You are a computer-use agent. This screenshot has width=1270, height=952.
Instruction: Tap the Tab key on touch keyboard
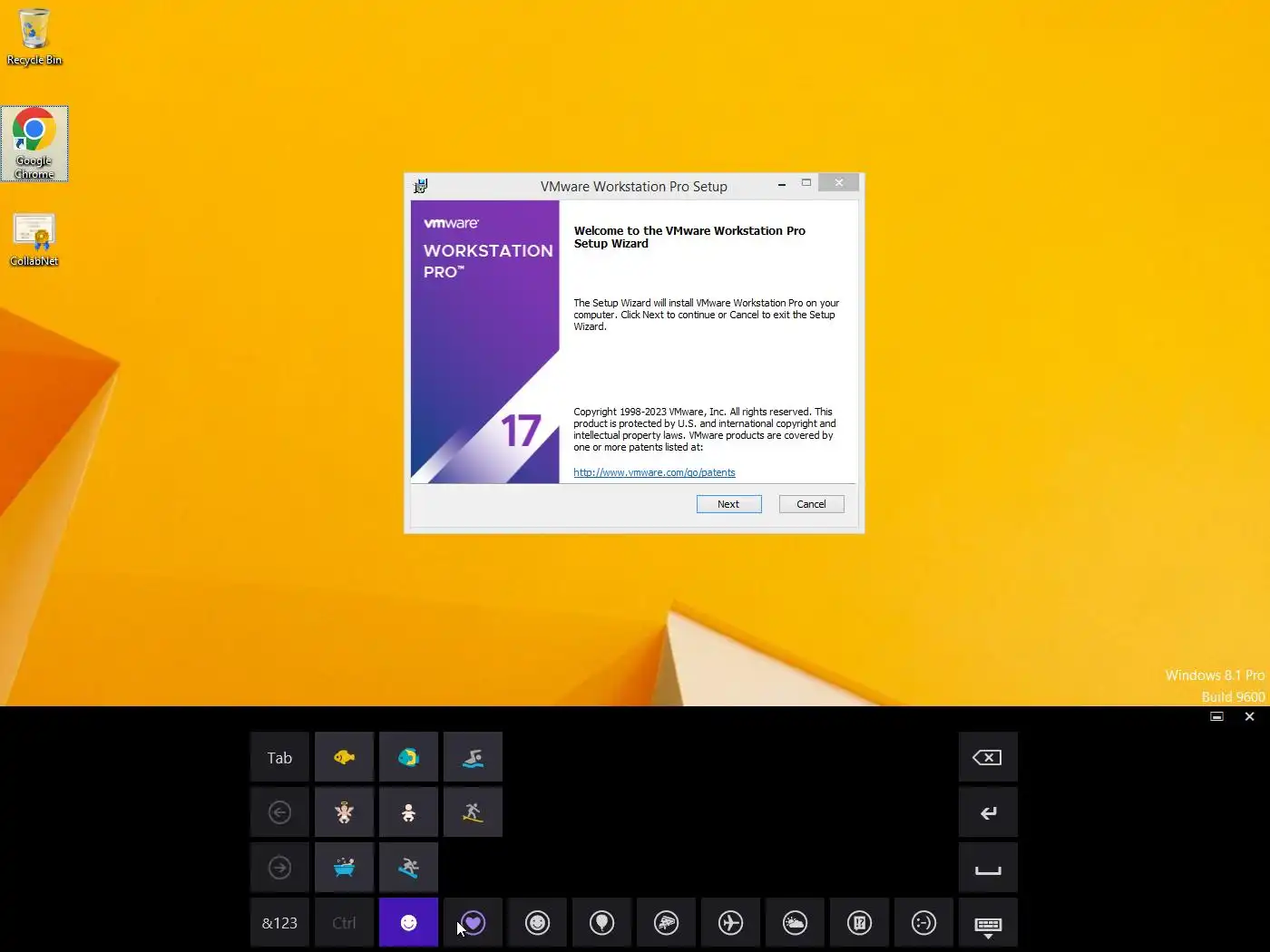pyautogui.click(x=279, y=757)
